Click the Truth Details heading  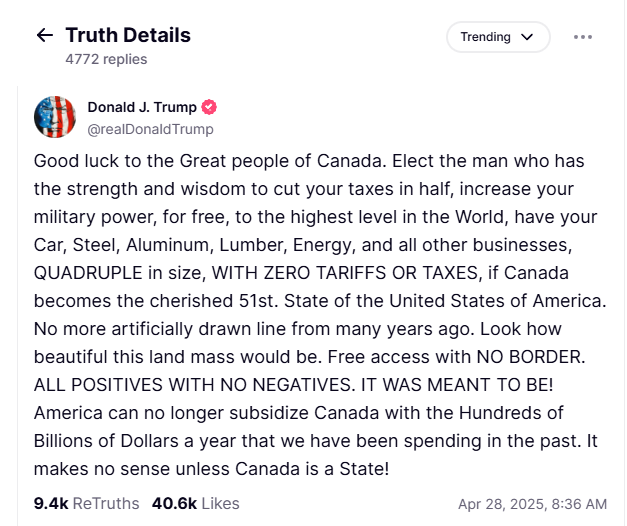[x=128, y=35]
